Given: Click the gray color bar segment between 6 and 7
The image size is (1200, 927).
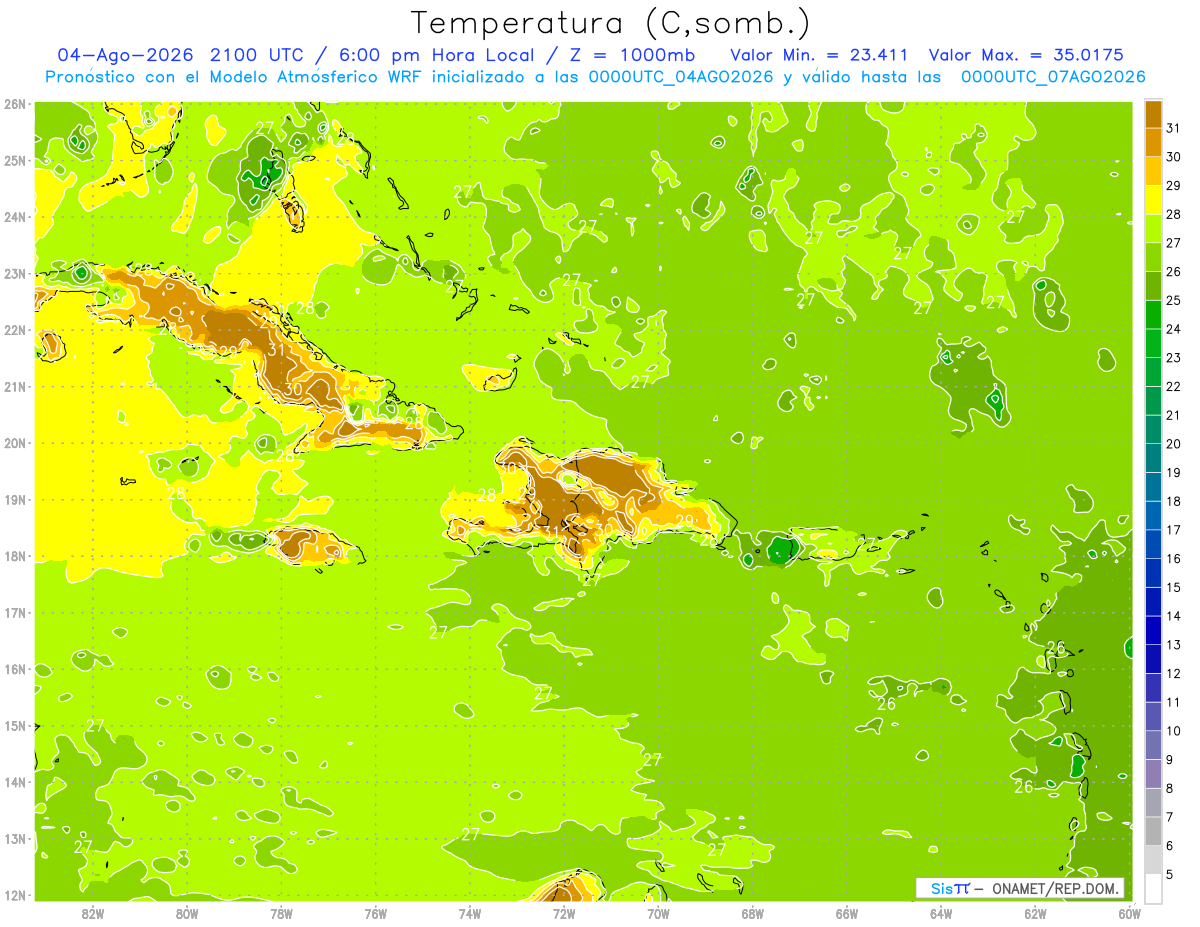Looking at the screenshot, I should 1153,831.
